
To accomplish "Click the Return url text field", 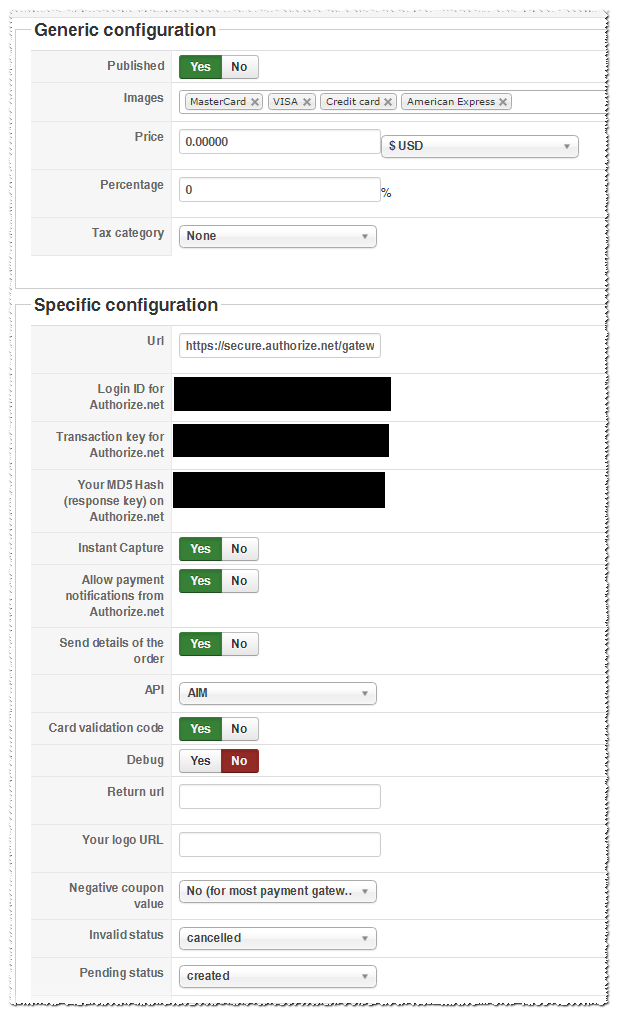I will click(279, 797).
